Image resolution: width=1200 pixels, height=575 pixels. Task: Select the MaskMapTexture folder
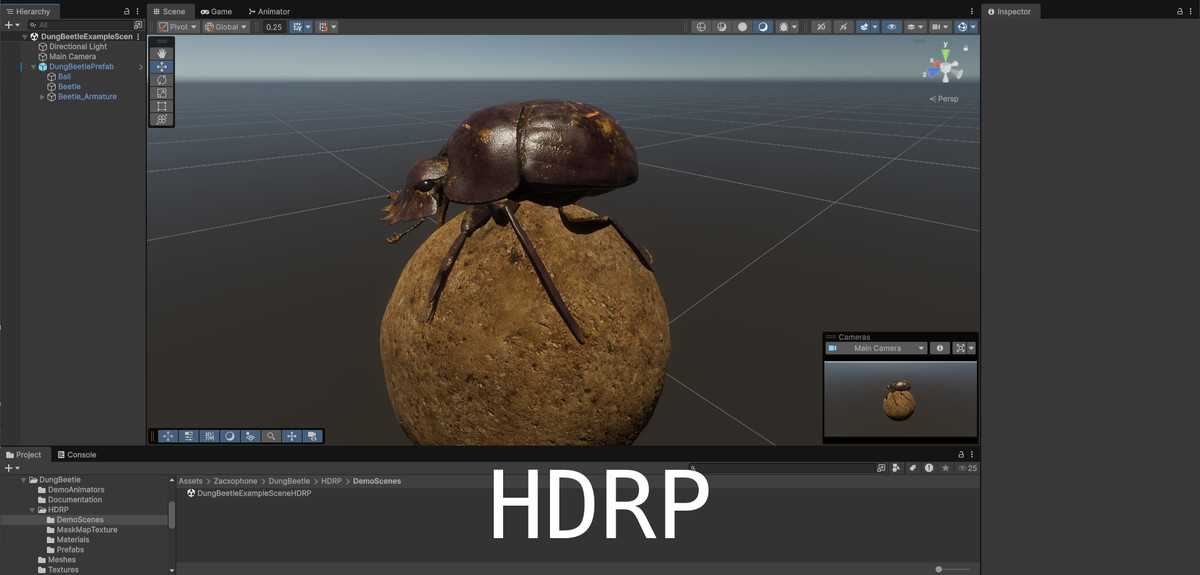pos(87,530)
